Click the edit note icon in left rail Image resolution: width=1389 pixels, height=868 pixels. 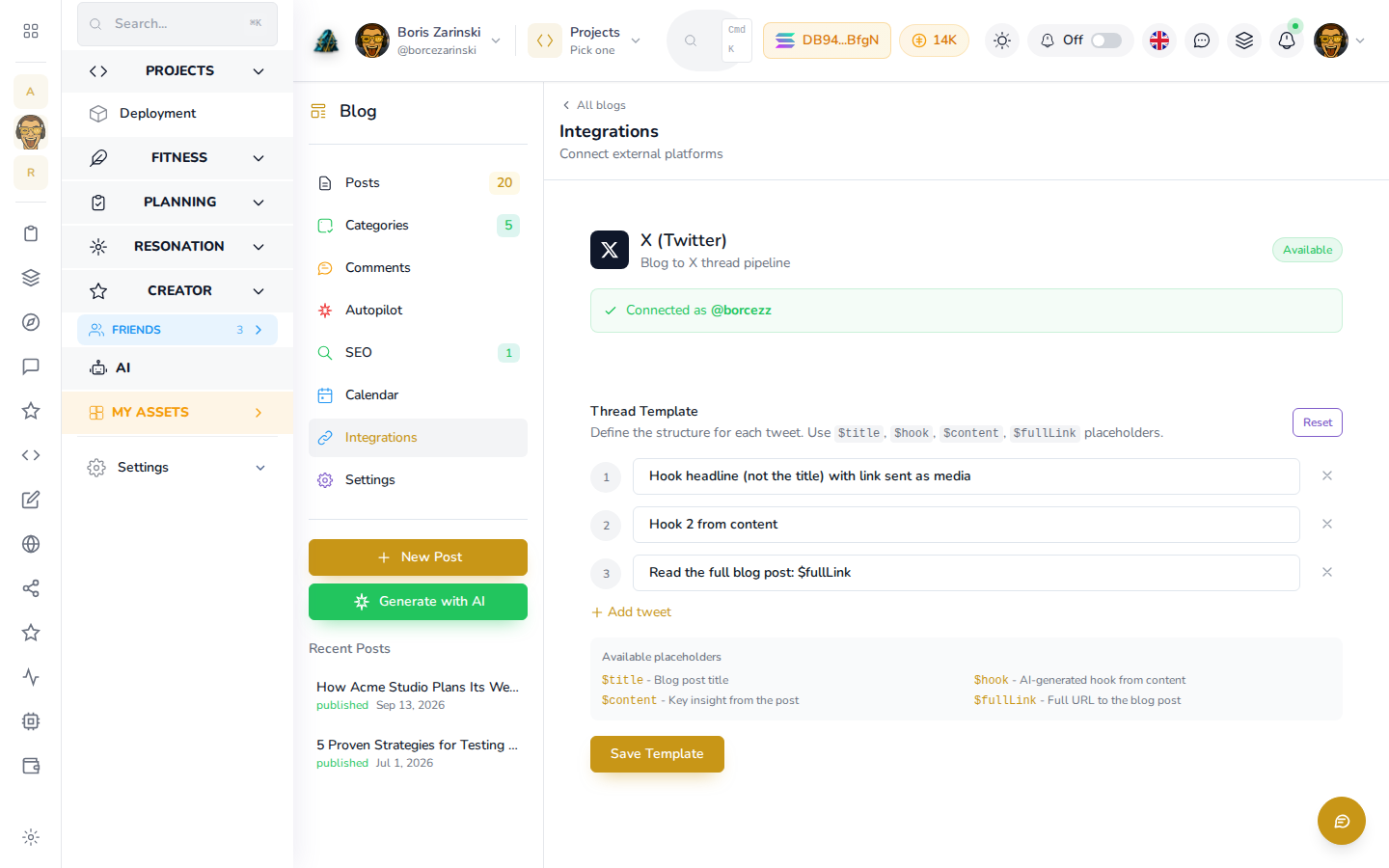[31, 500]
